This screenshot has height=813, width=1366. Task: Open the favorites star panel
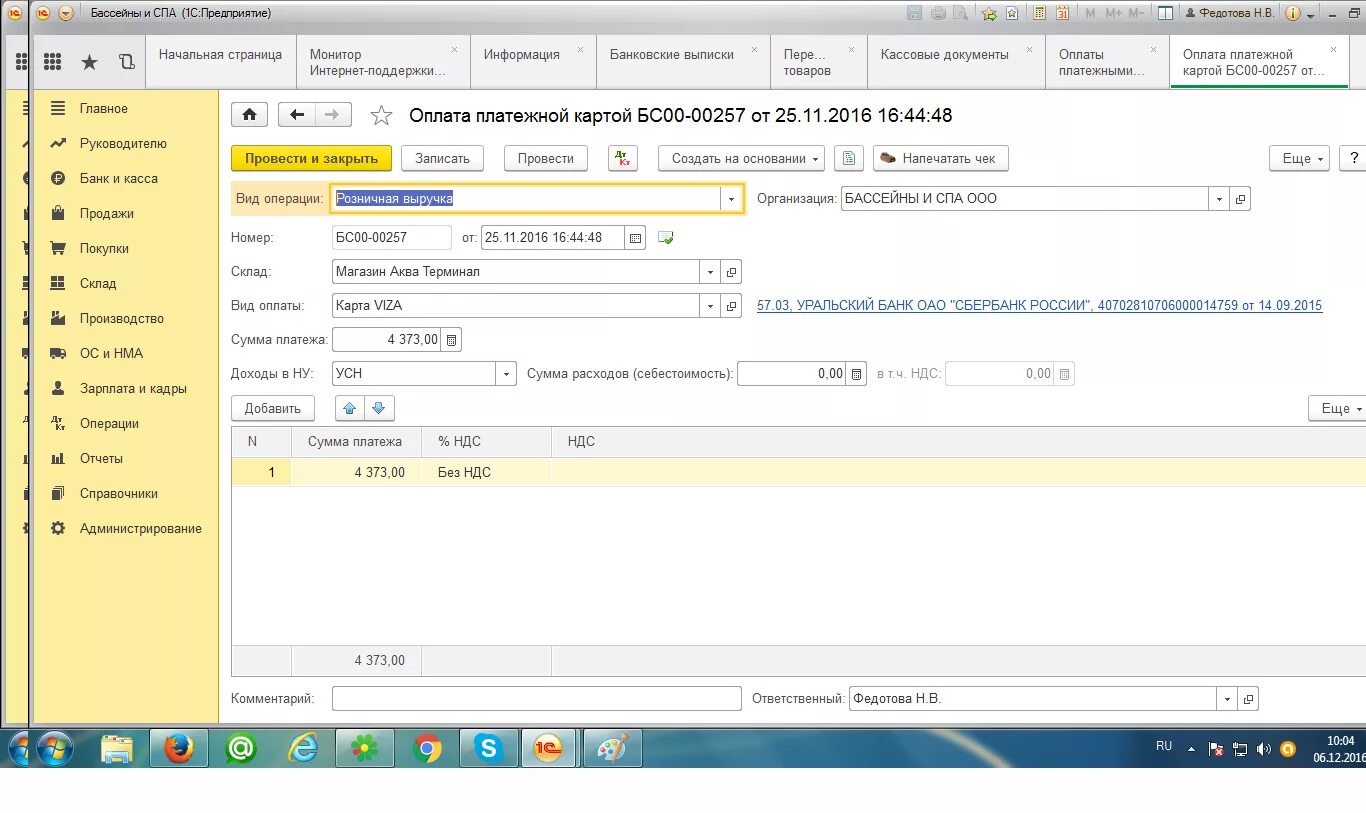pos(89,62)
